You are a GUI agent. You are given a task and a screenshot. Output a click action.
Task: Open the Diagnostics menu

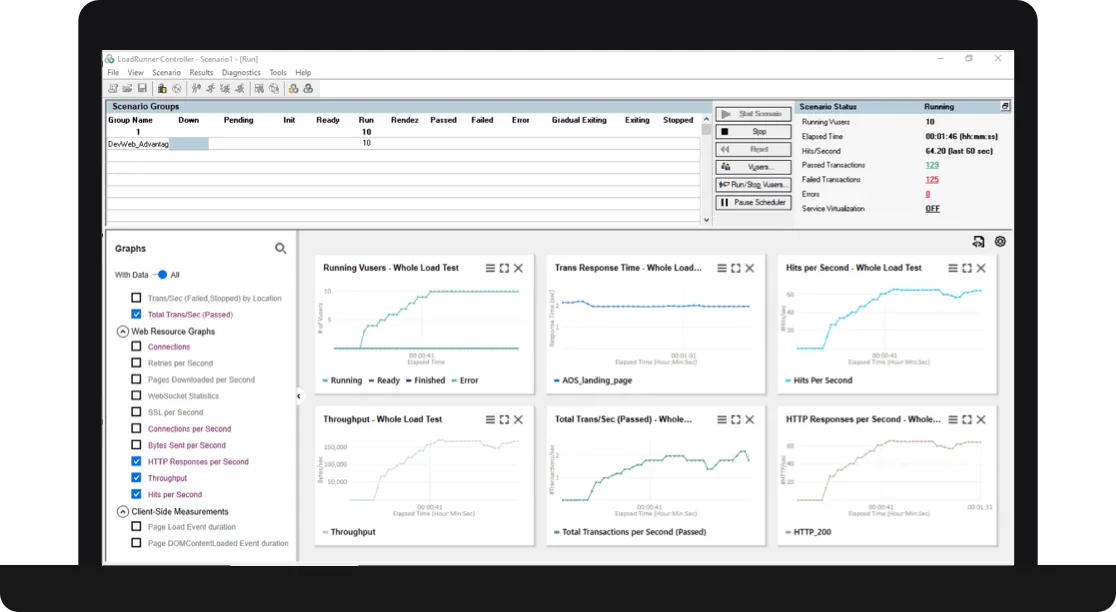[x=241, y=73]
